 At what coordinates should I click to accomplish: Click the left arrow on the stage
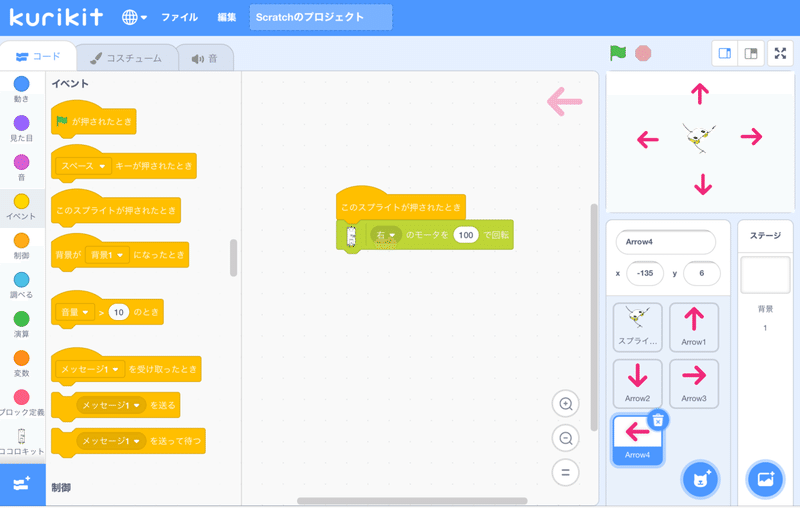click(648, 139)
